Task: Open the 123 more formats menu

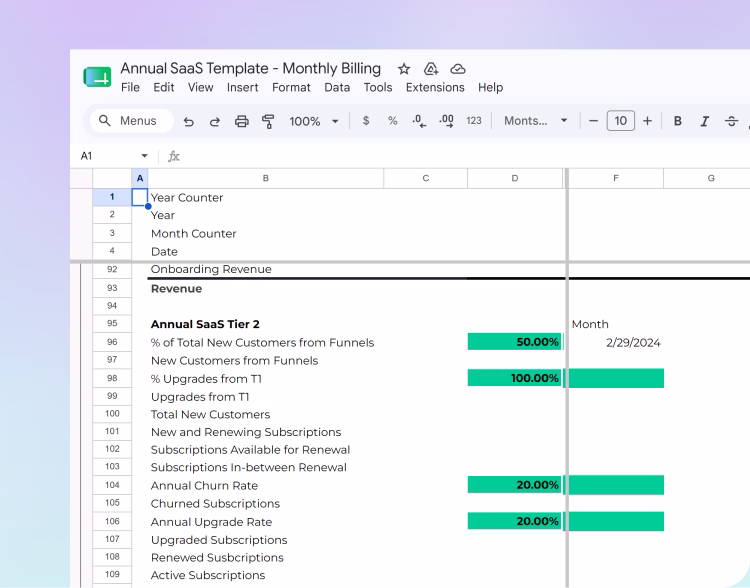Action: 474,121
